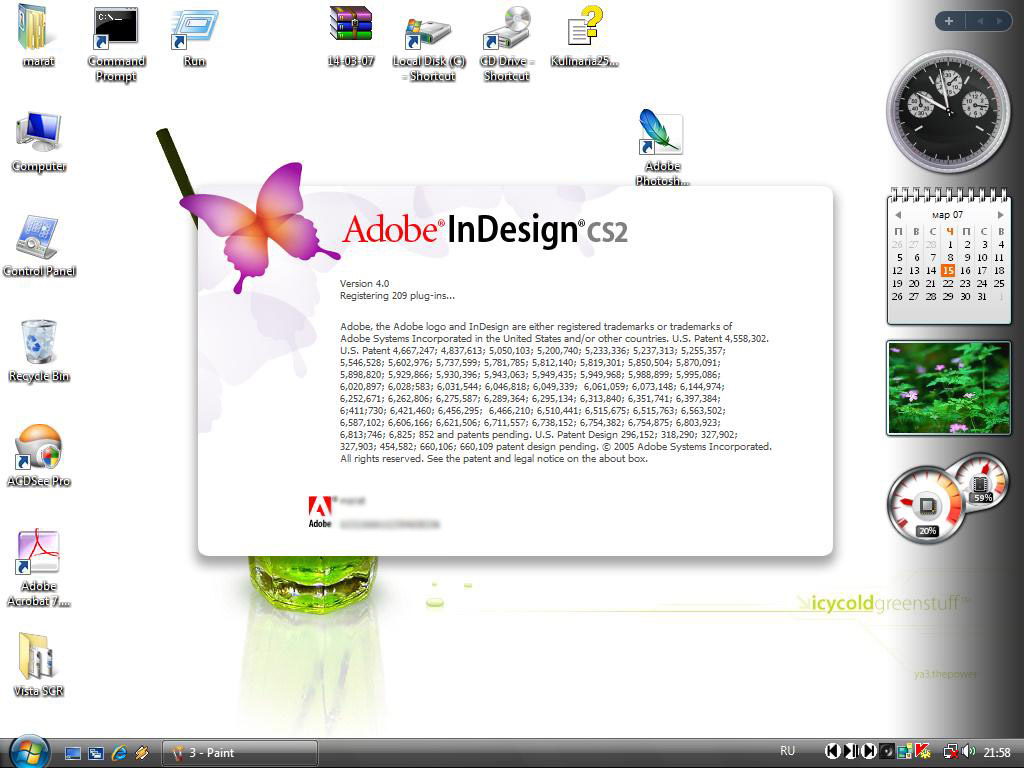The width and height of the screenshot is (1024, 768).
Task: Click the previous track tray icon
Action: click(x=833, y=752)
